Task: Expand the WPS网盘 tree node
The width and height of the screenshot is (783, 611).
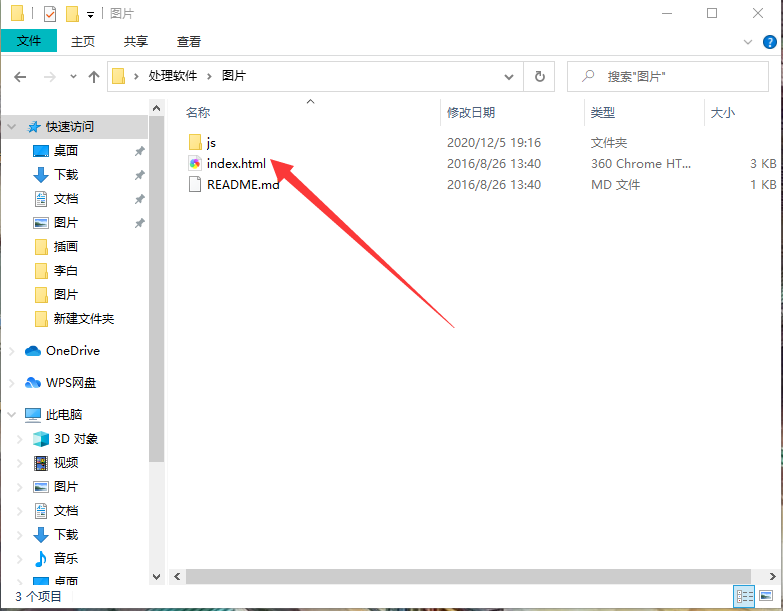Action: [x=12, y=383]
